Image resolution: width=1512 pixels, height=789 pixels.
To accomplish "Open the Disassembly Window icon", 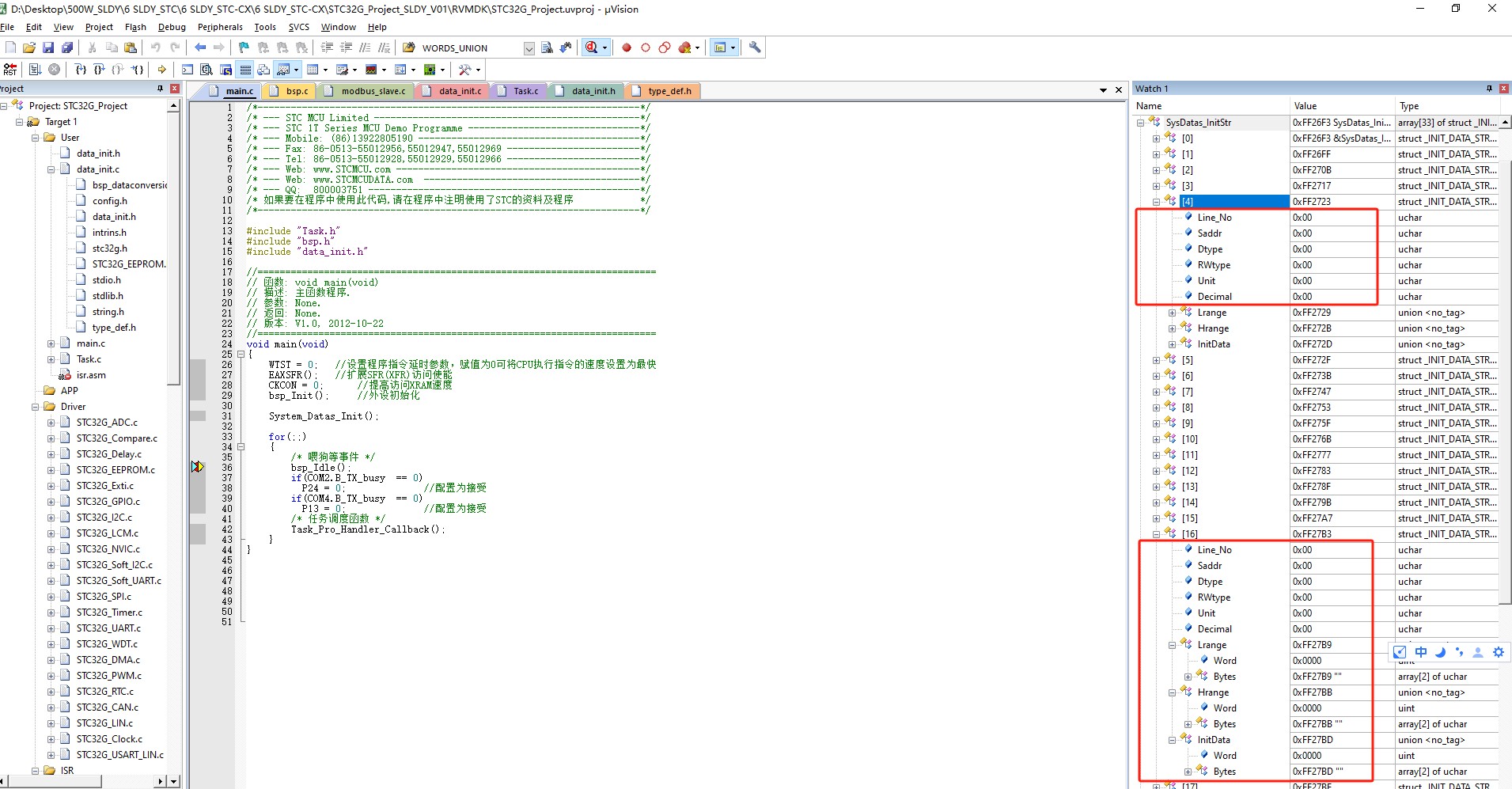I will click(207, 70).
